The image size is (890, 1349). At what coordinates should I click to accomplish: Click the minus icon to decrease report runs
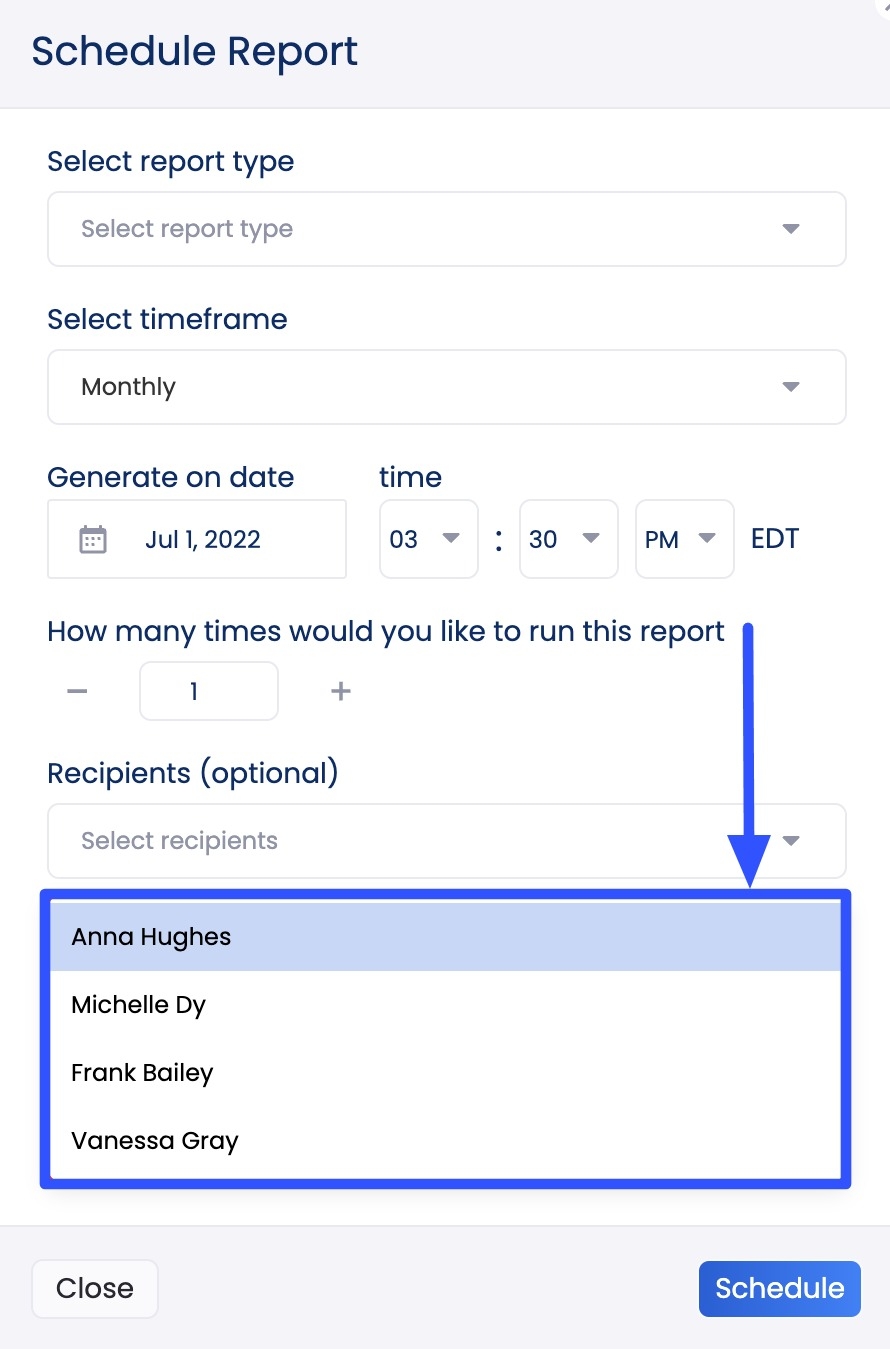coord(77,691)
